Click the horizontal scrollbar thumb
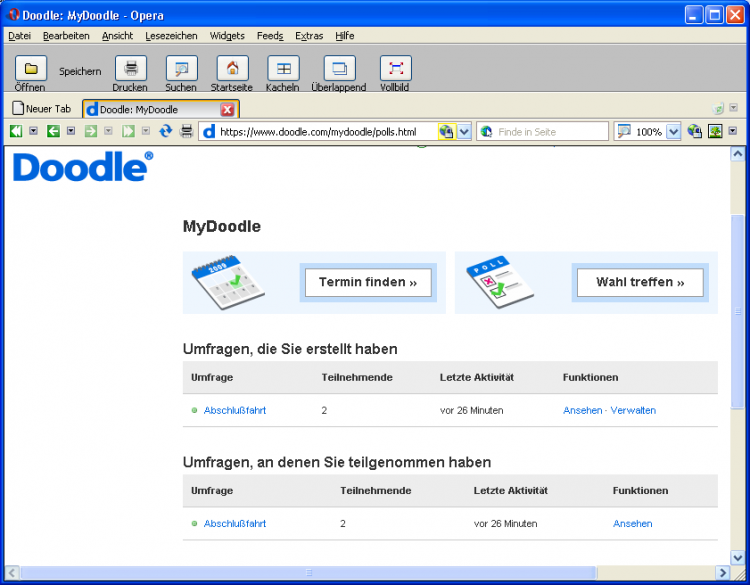Image resolution: width=750 pixels, height=585 pixels. tap(309, 573)
